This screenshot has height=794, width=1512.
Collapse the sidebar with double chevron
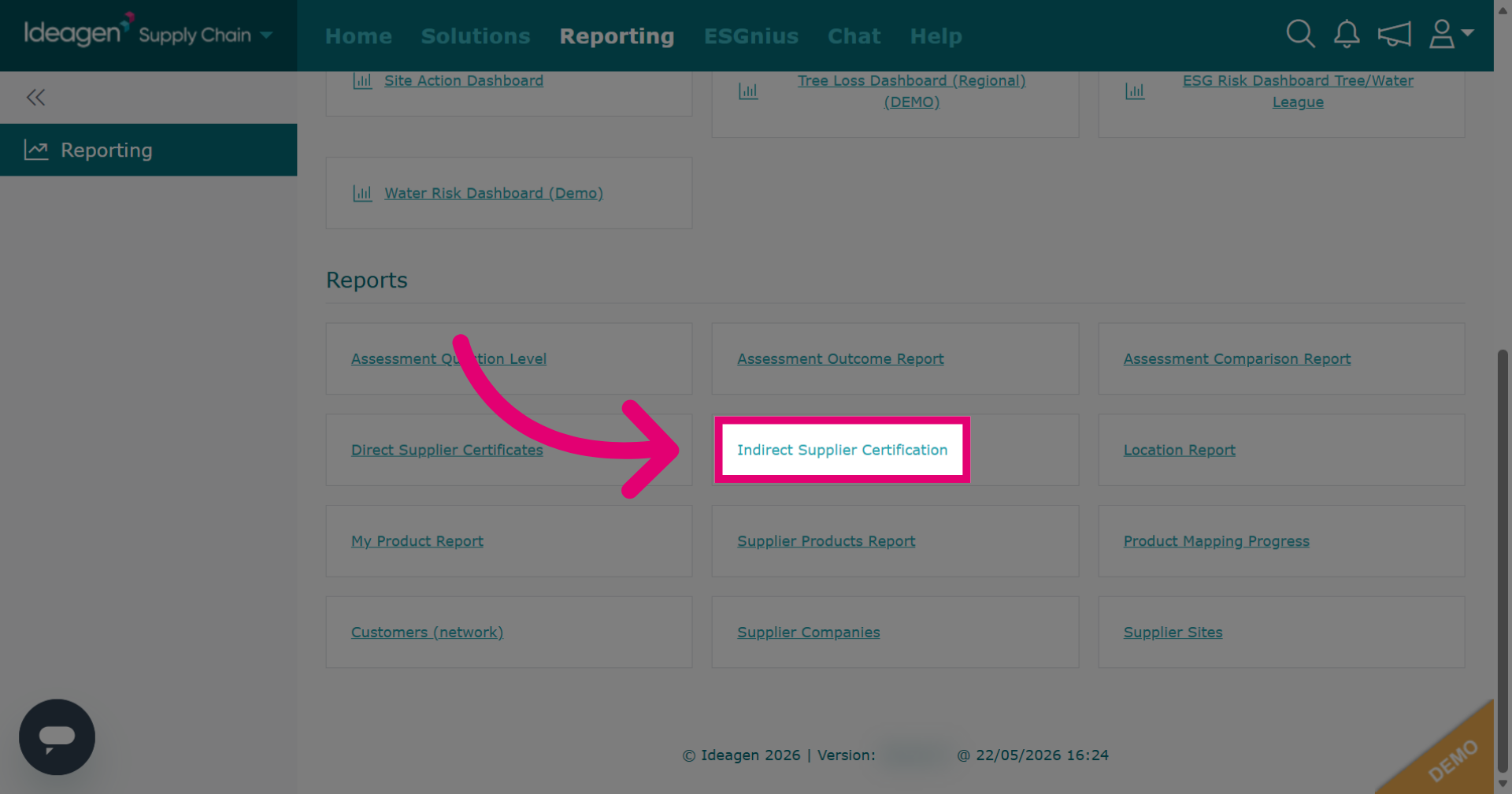(x=35, y=98)
